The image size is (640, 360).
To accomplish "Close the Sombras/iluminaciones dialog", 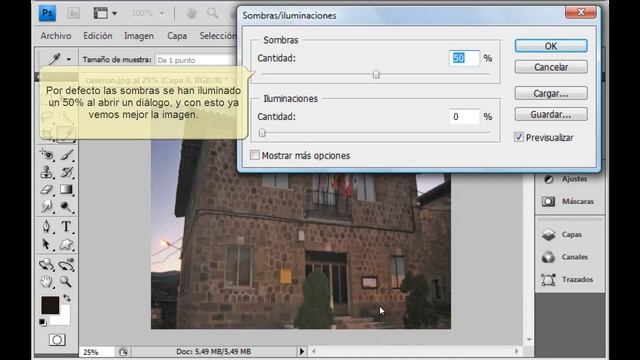I will (x=581, y=12).
